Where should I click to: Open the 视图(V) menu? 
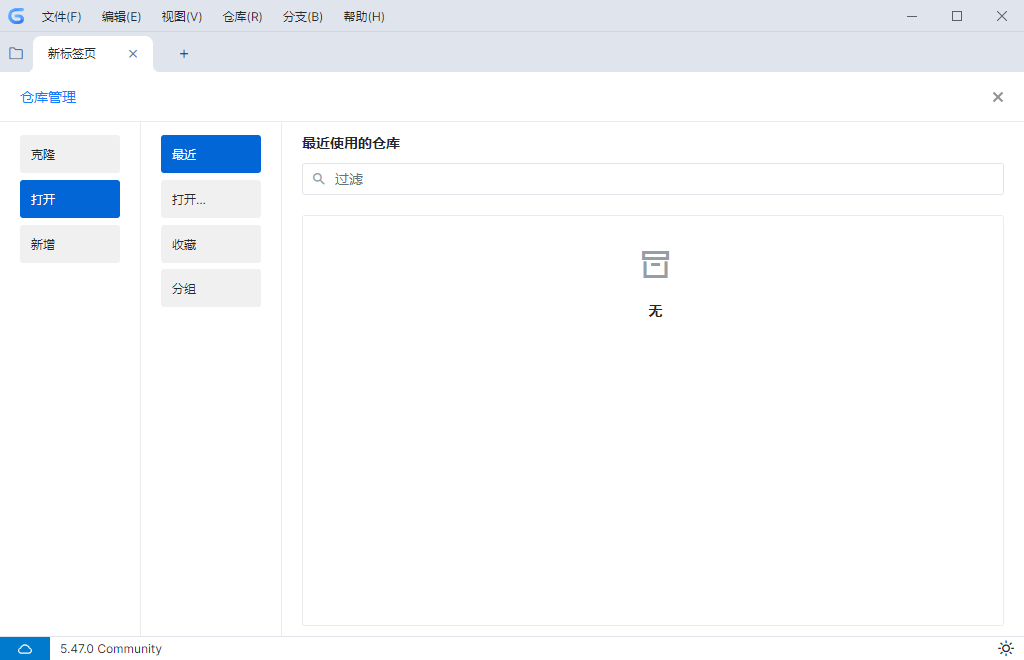pyautogui.click(x=182, y=16)
